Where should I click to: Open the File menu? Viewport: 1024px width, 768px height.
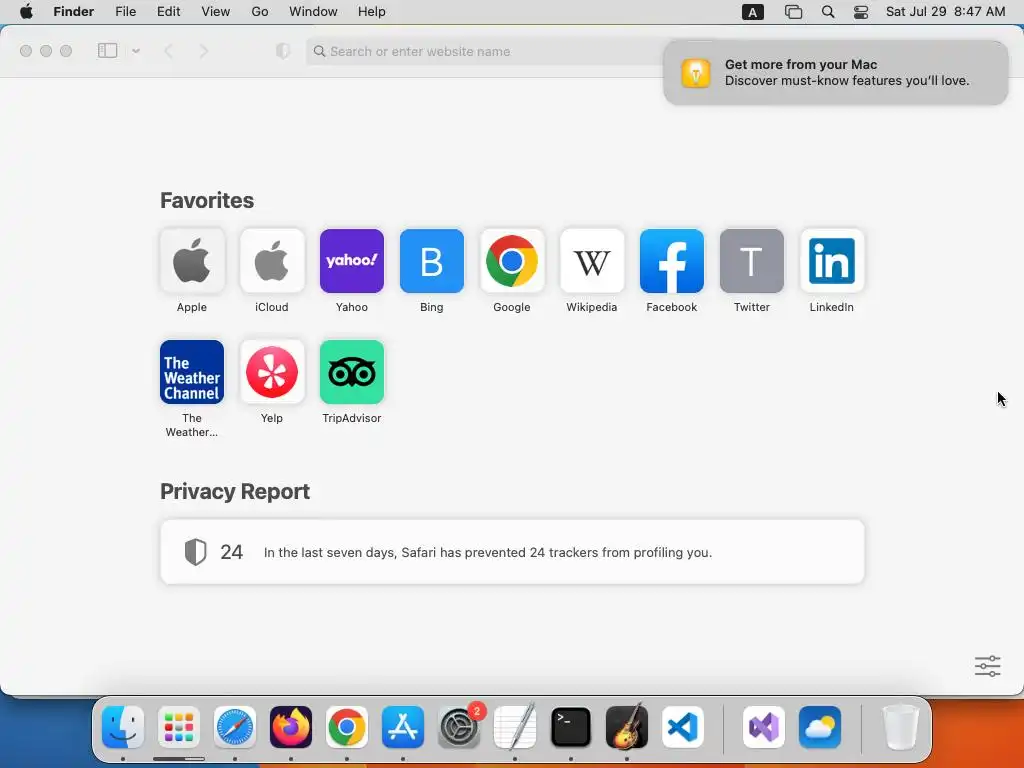125,12
